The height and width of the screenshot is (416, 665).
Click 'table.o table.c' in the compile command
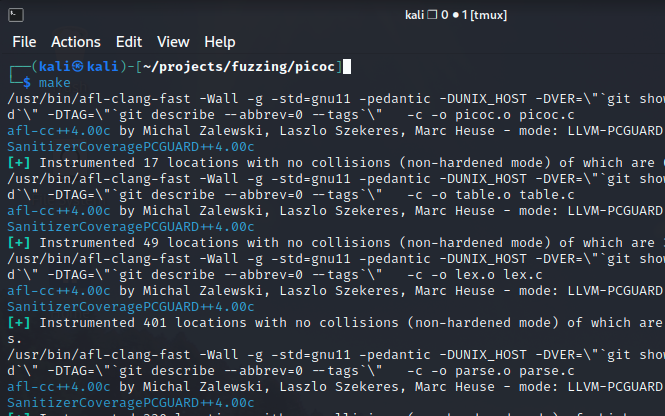[x=515, y=195]
